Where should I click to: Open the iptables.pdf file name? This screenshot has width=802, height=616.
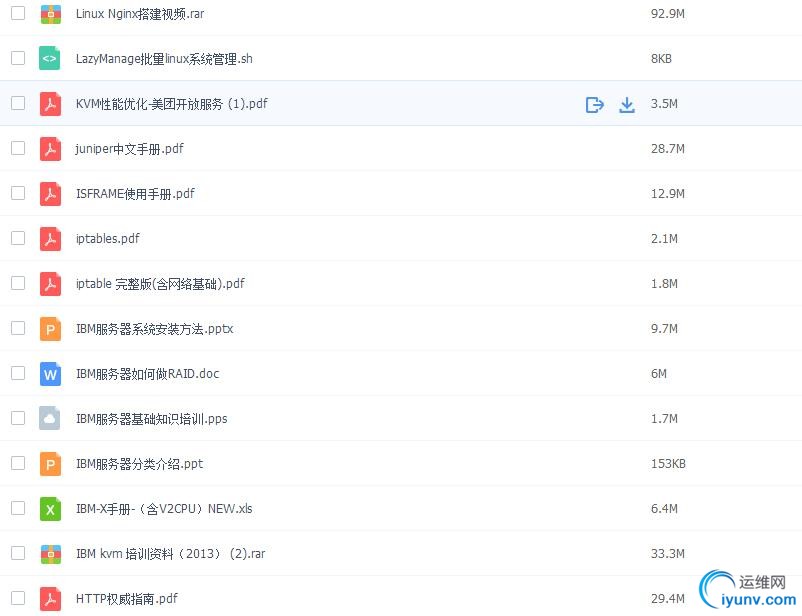(107, 239)
